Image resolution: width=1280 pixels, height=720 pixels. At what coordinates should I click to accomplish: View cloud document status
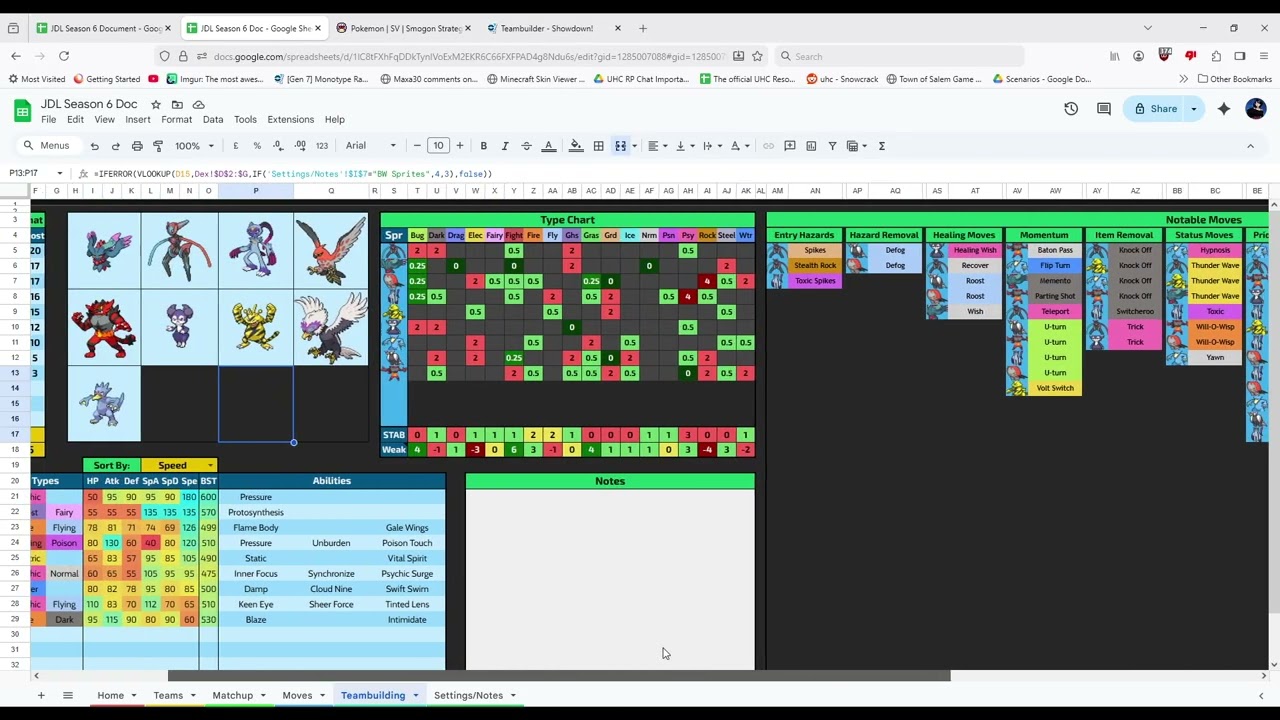(198, 104)
